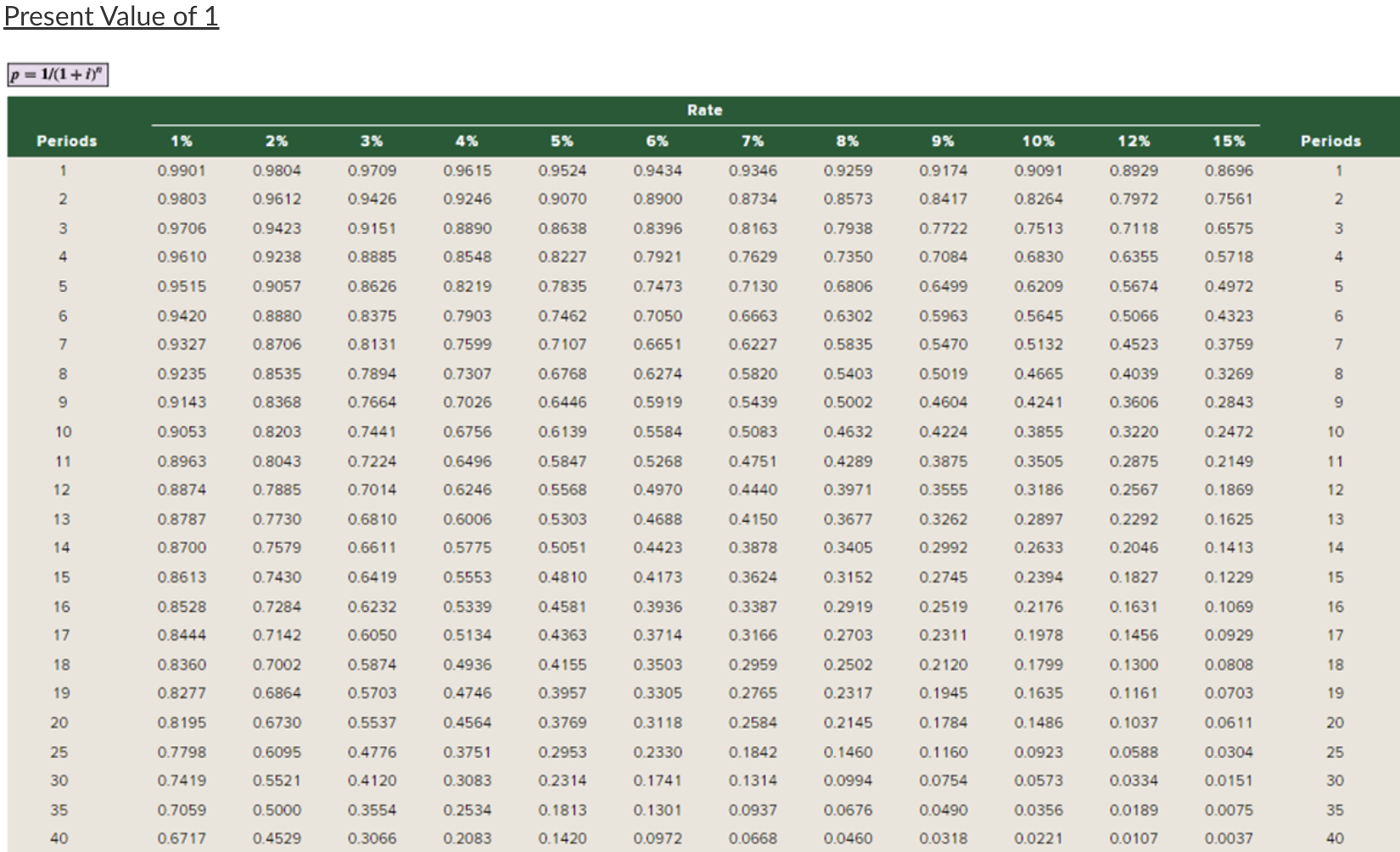Click cell 0.4224 in the 9% column
Viewport: 1400px width, 852px height.
[944, 432]
